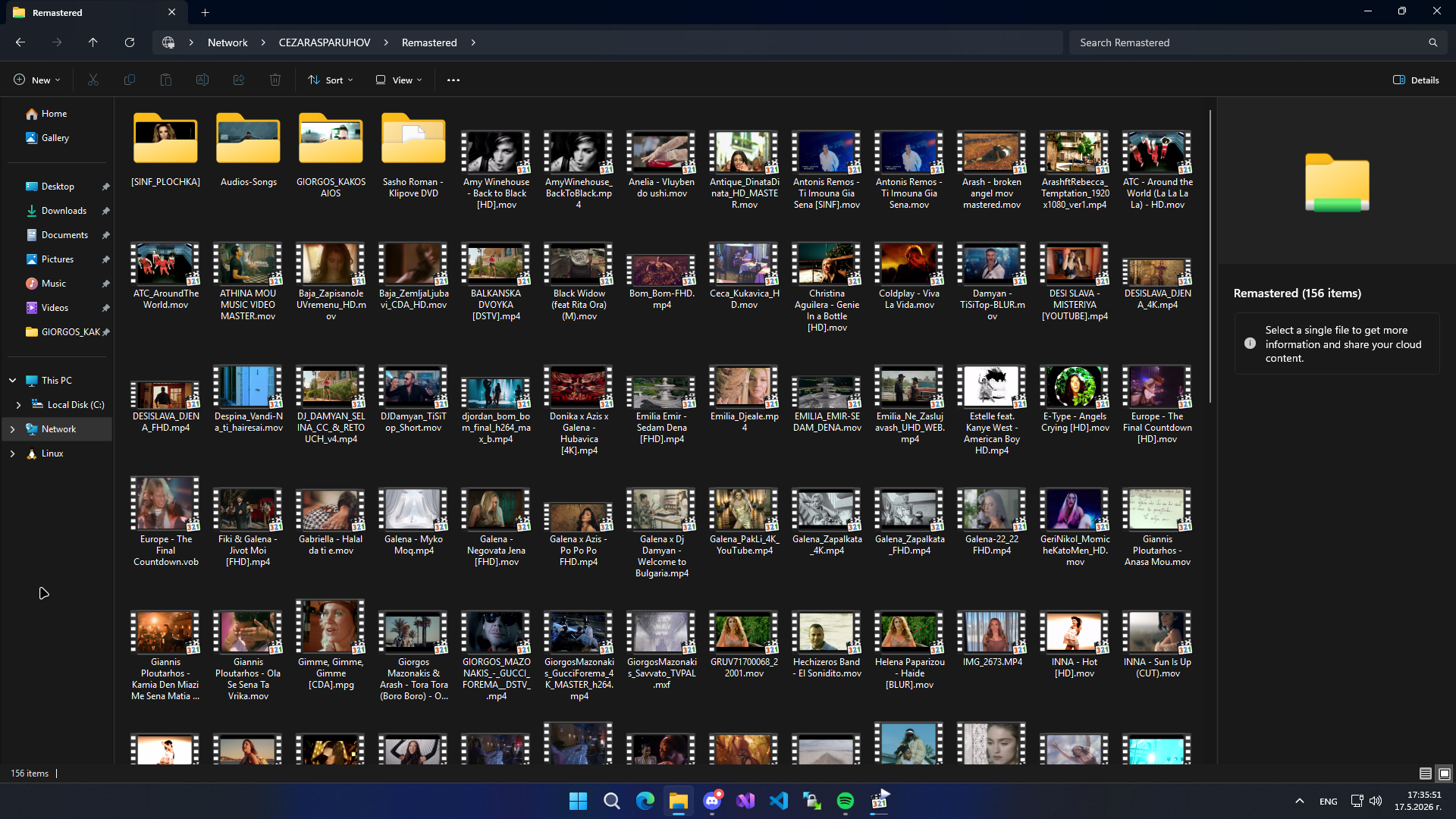Click the CEZARASPARUHOV breadcrumb
The width and height of the screenshot is (1456, 819).
(x=325, y=42)
